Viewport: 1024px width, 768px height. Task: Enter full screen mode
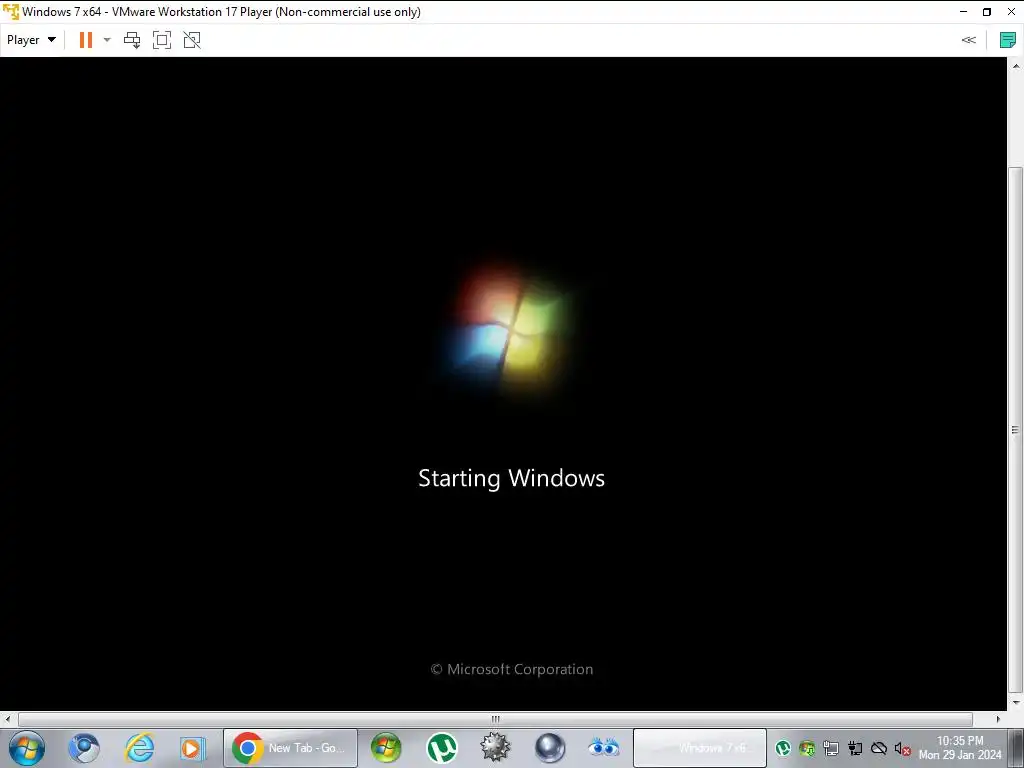(162, 40)
